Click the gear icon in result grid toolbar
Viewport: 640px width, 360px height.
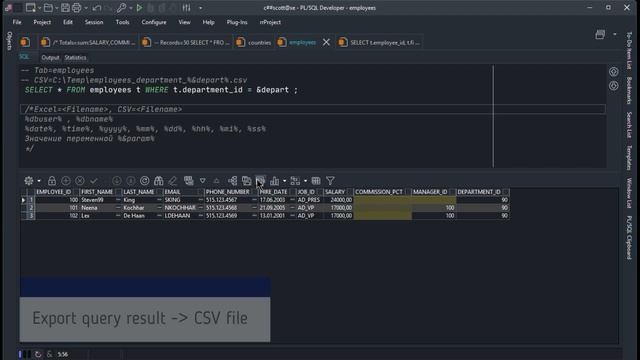point(29,181)
